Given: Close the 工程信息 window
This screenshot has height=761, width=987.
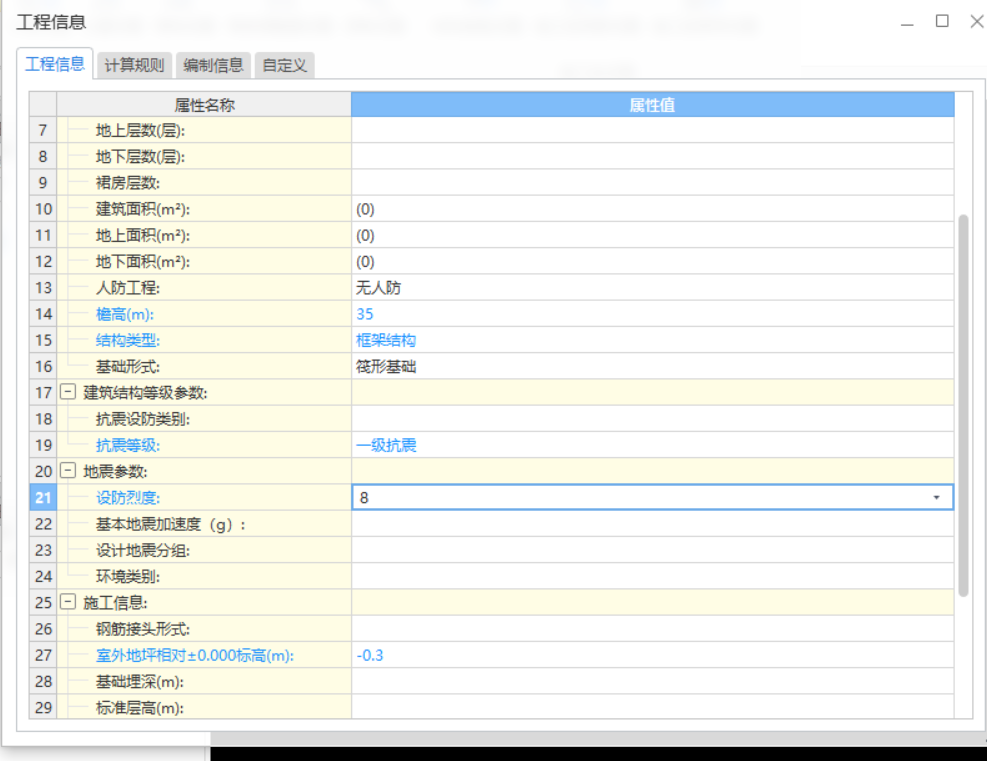Looking at the screenshot, I should click(977, 21).
